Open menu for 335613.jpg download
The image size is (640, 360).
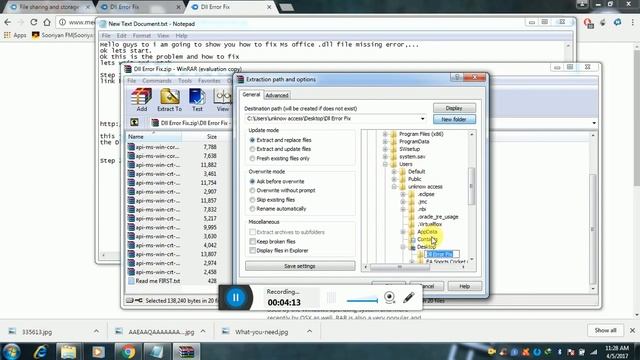(x=96, y=331)
